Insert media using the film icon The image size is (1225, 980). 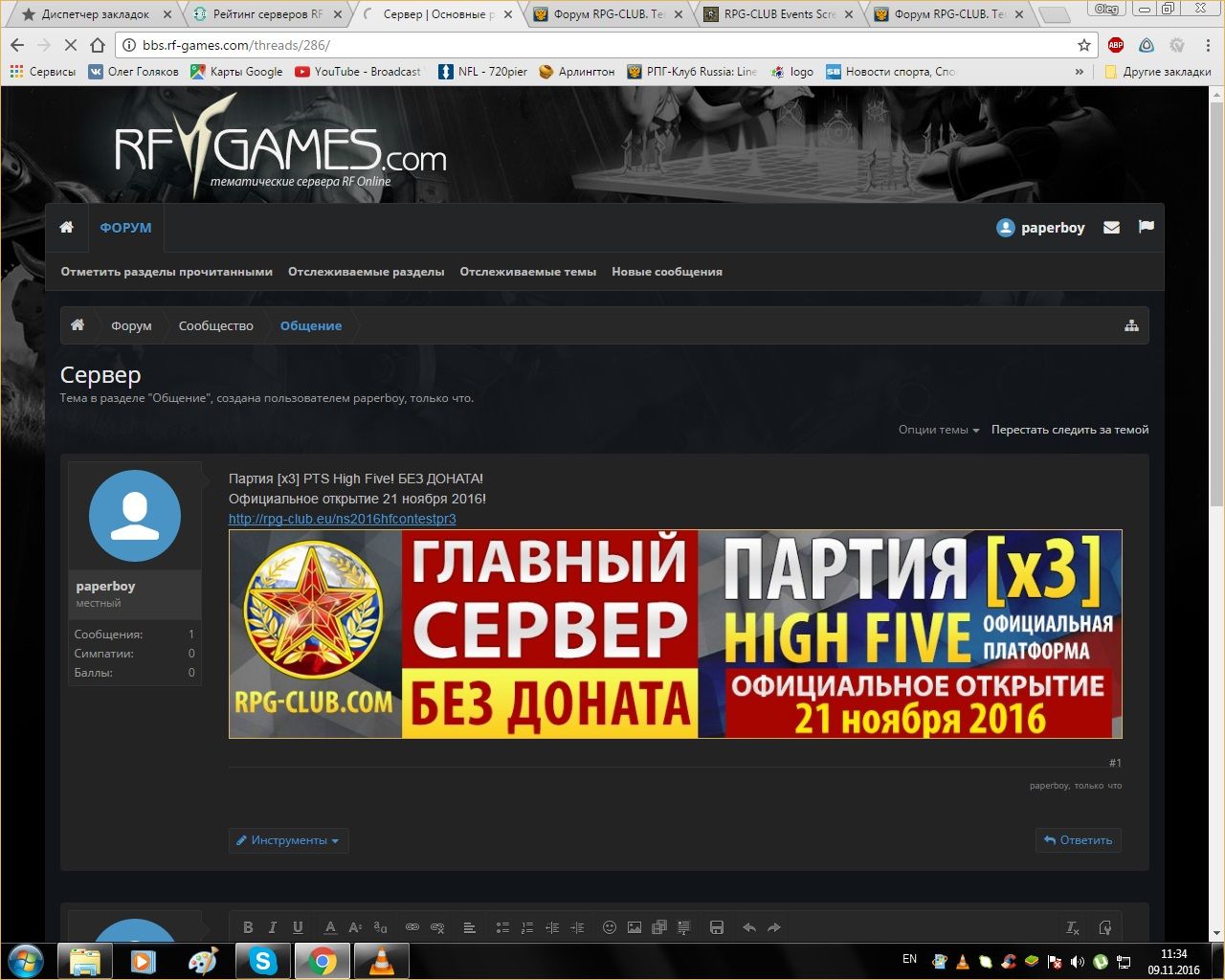coord(659,927)
